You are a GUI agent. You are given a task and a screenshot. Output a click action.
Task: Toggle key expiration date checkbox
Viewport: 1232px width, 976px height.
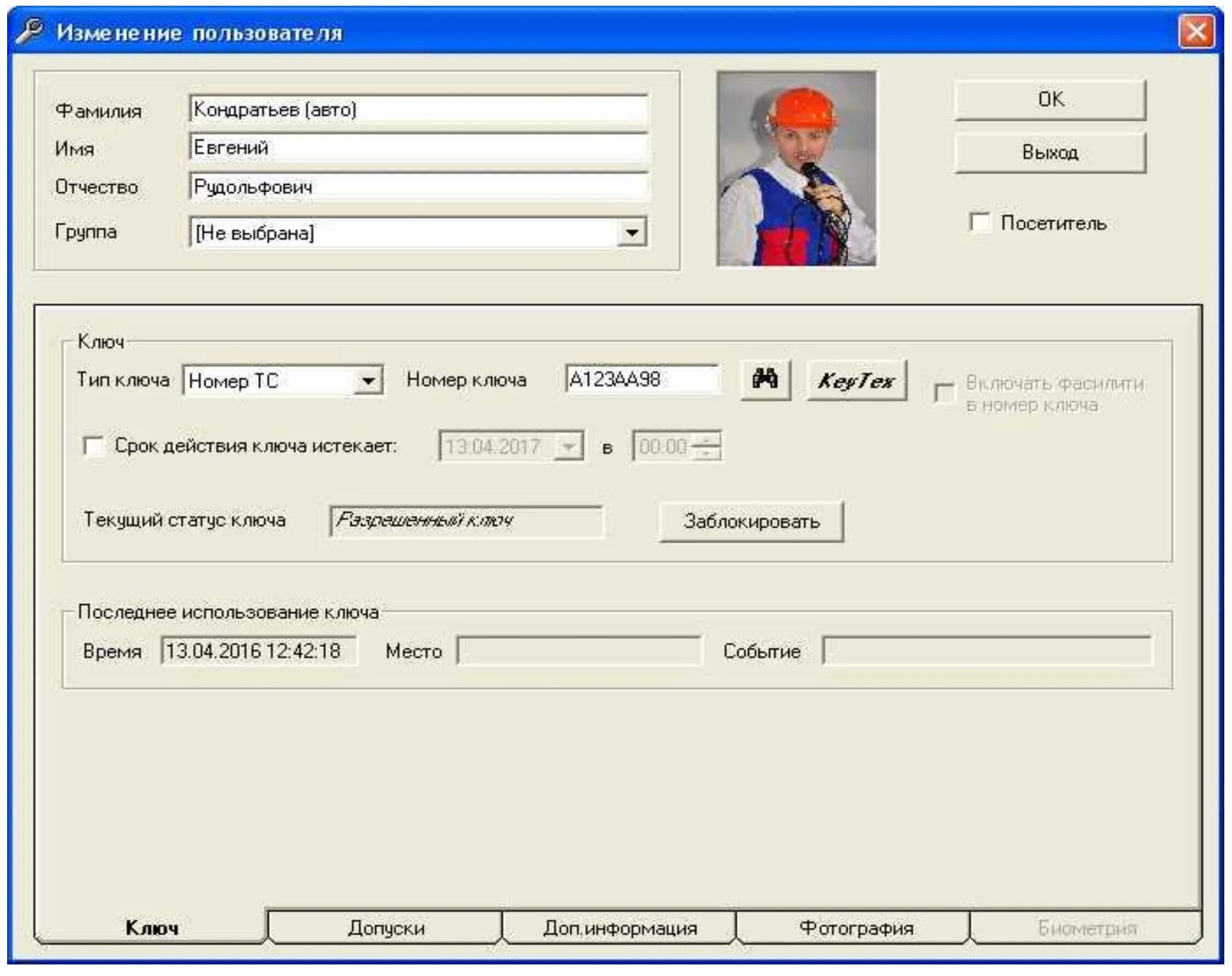(94, 446)
